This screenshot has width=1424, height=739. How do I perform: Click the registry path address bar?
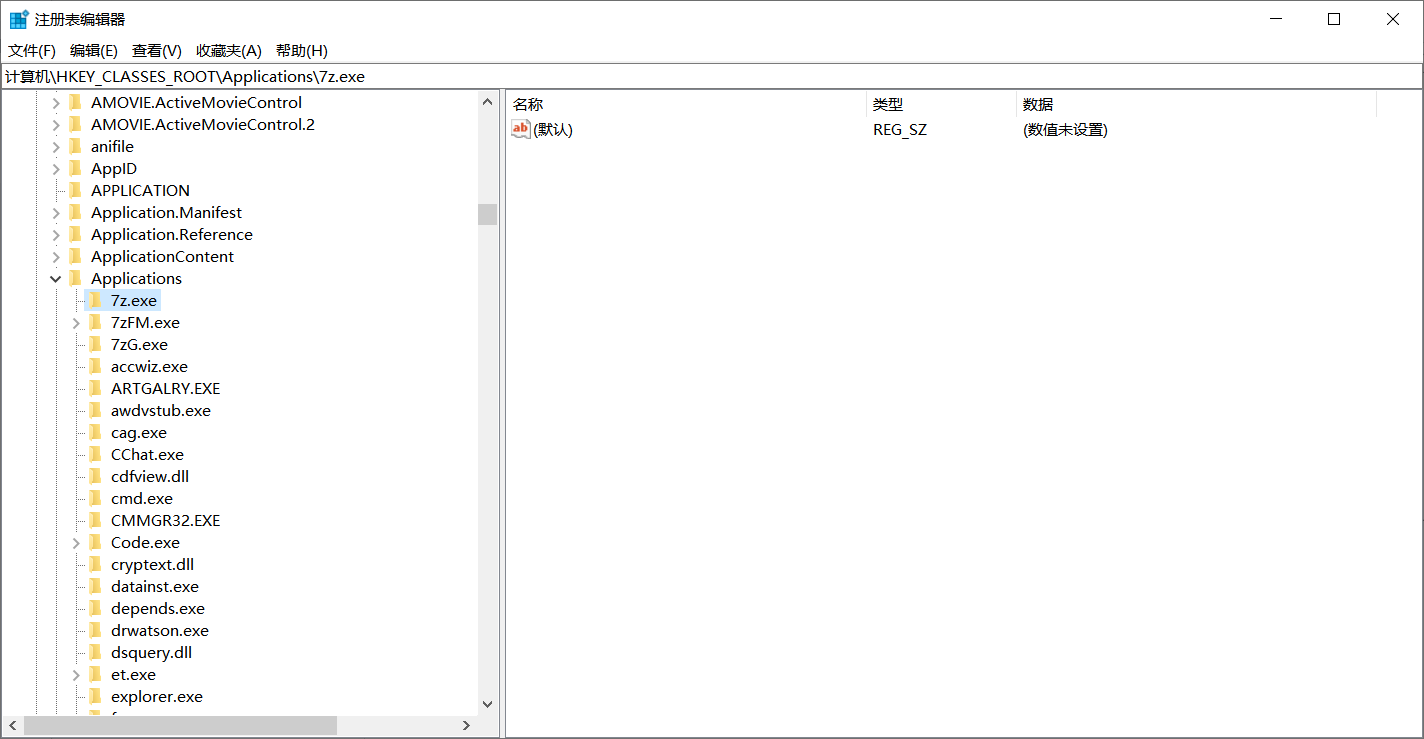point(700,76)
